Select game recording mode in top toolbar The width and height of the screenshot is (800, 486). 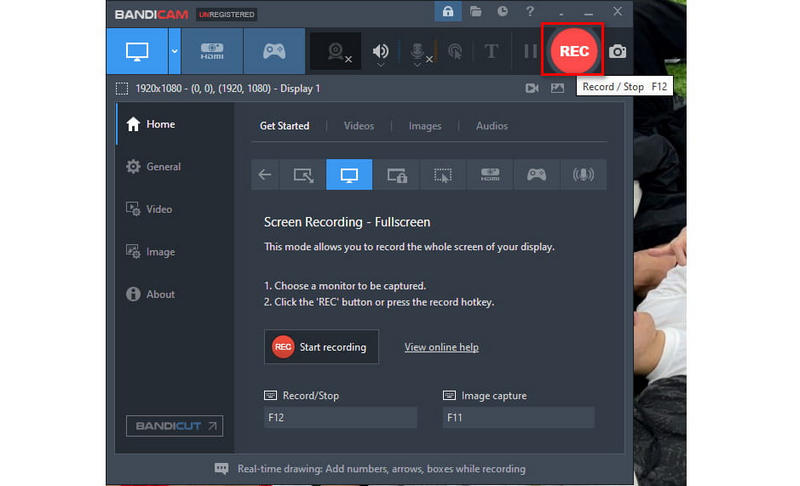272,51
